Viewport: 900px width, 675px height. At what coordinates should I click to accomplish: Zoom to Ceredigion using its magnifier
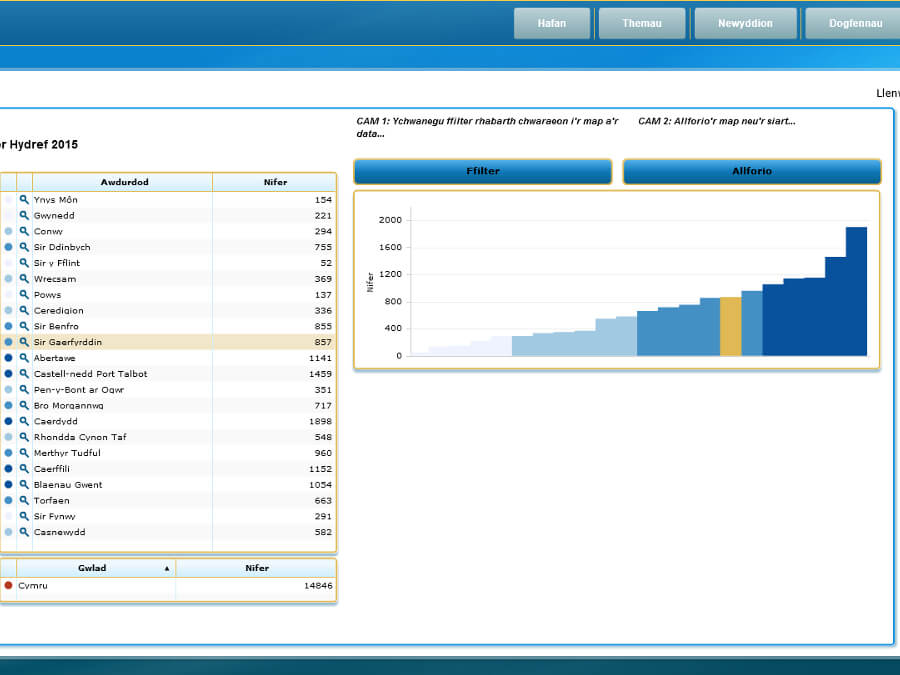click(24, 311)
